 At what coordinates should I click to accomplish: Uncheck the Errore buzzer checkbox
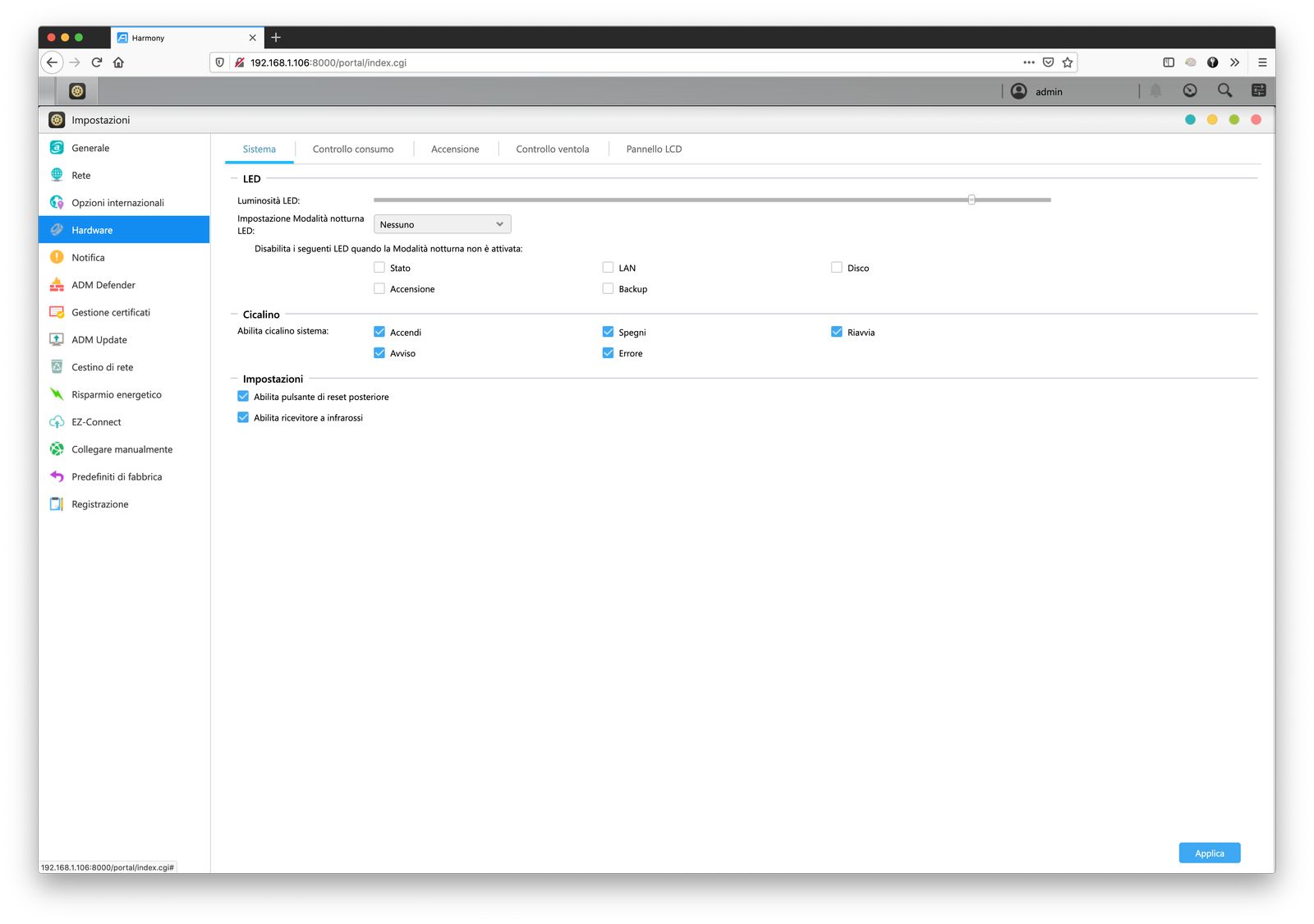click(608, 353)
